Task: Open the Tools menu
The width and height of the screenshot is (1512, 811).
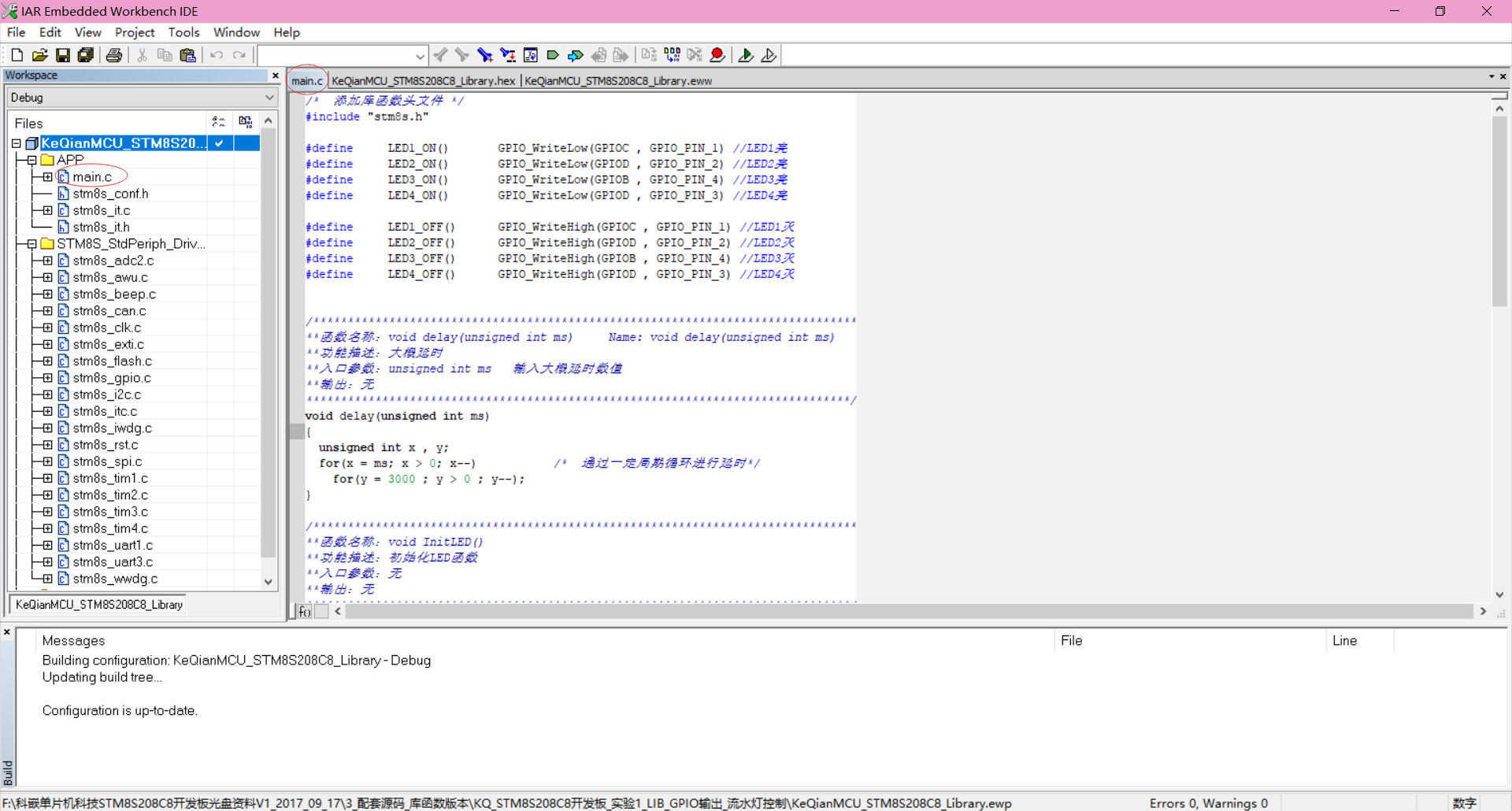Action: [183, 32]
